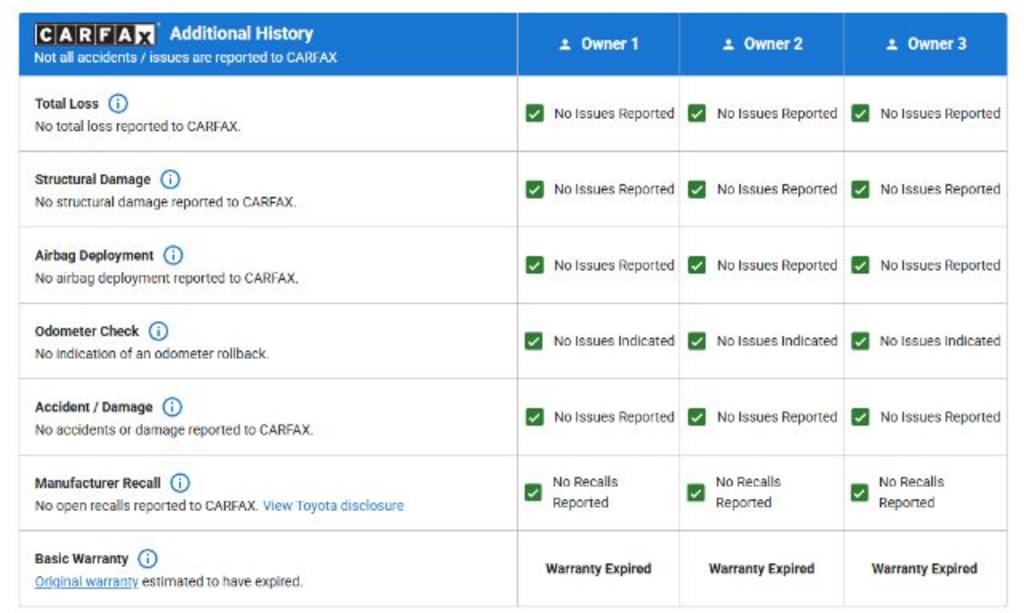Viewport: 1024px width, 613px height.
Task: Open the Basic Warranty info icon
Action: tap(148, 559)
